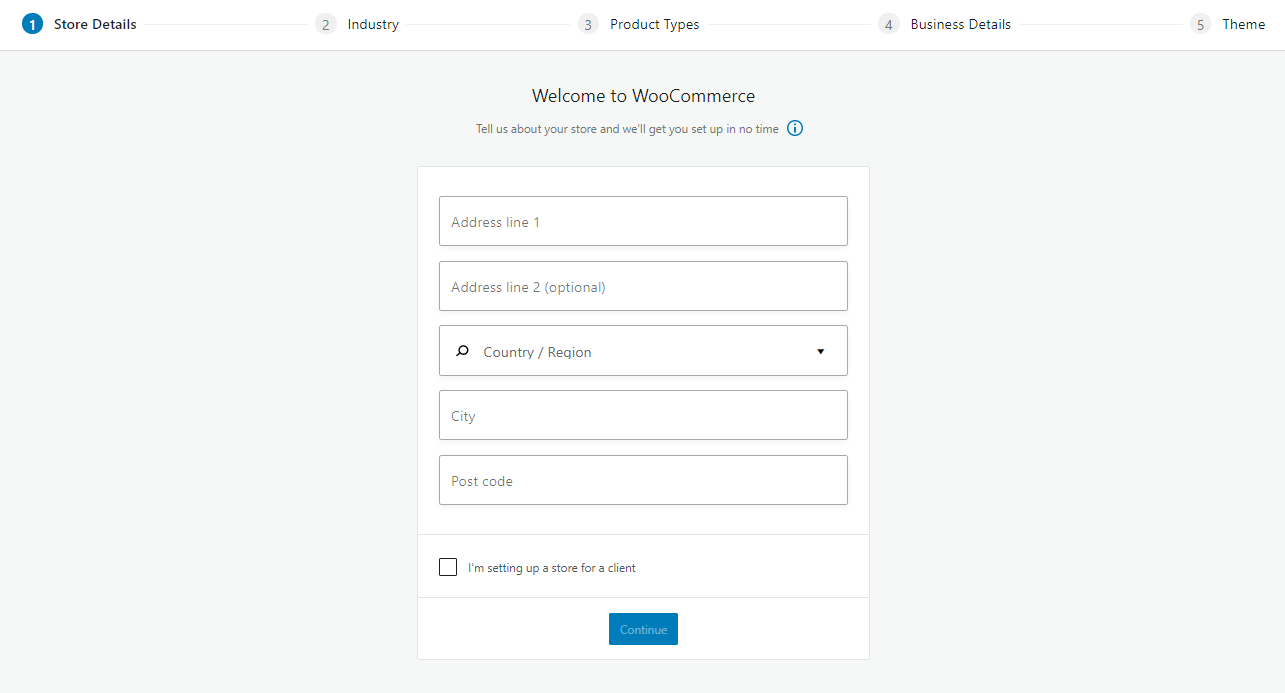Click into the Post code field
1285x693 pixels.
click(x=643, y=480)
